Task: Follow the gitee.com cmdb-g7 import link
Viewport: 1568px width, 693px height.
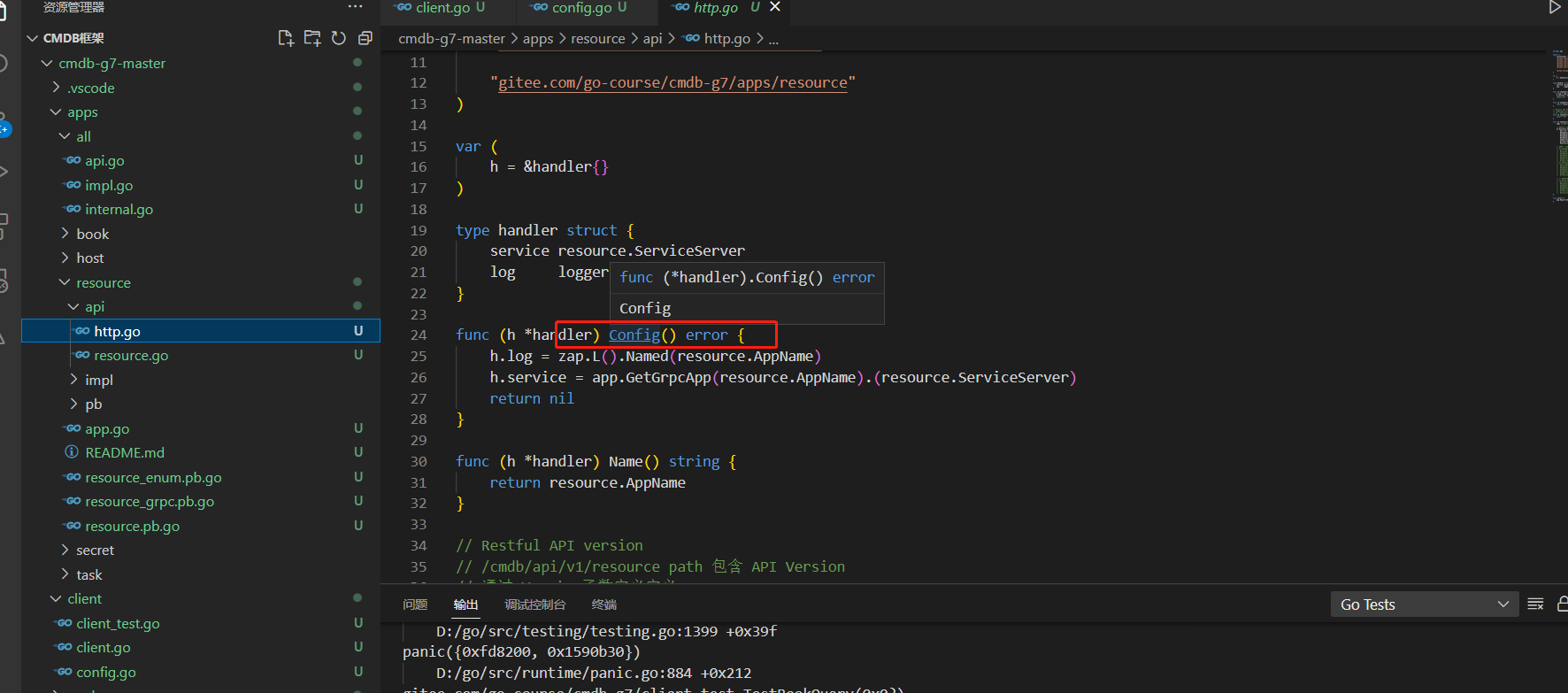Action: pos(673,82)
